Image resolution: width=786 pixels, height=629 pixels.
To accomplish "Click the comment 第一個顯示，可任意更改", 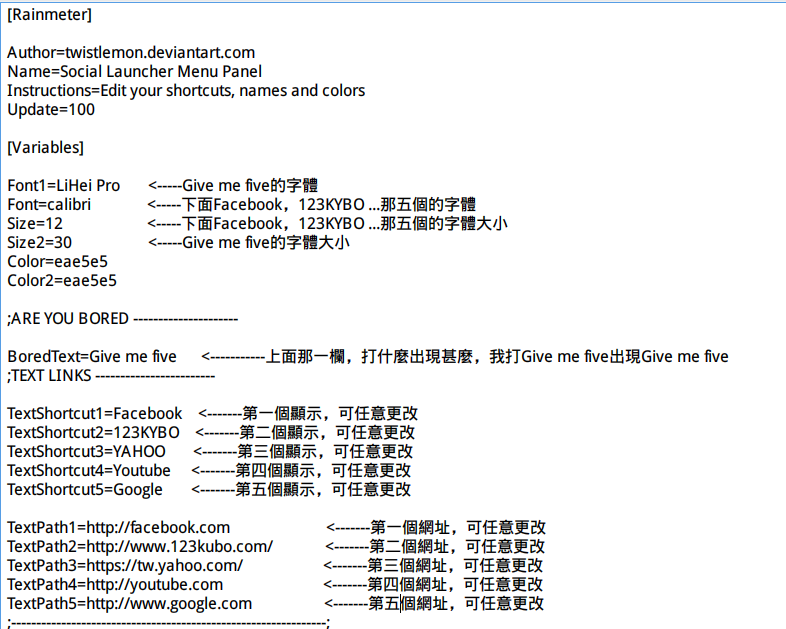I will click(308, 414).
